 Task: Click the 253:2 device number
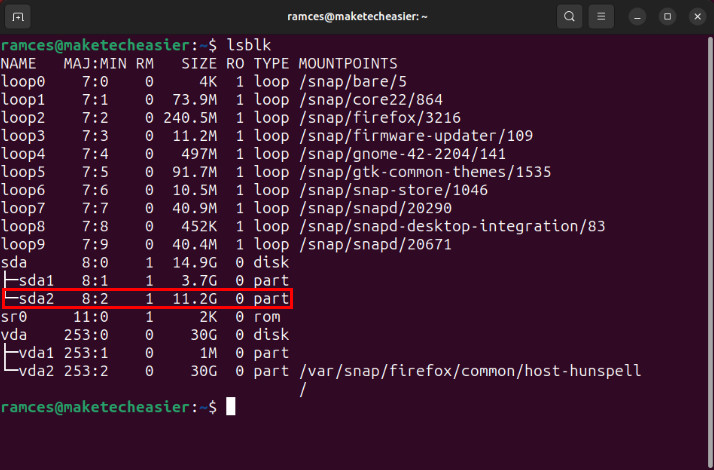click(86, 371)
